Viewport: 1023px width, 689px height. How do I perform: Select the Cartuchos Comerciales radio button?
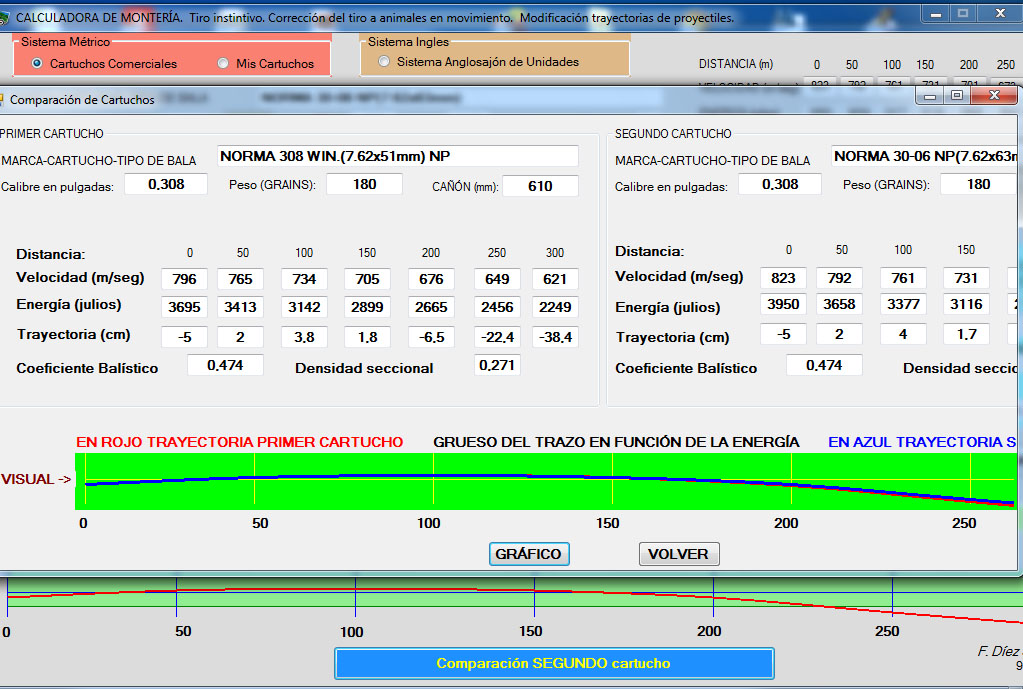(38, 63)
